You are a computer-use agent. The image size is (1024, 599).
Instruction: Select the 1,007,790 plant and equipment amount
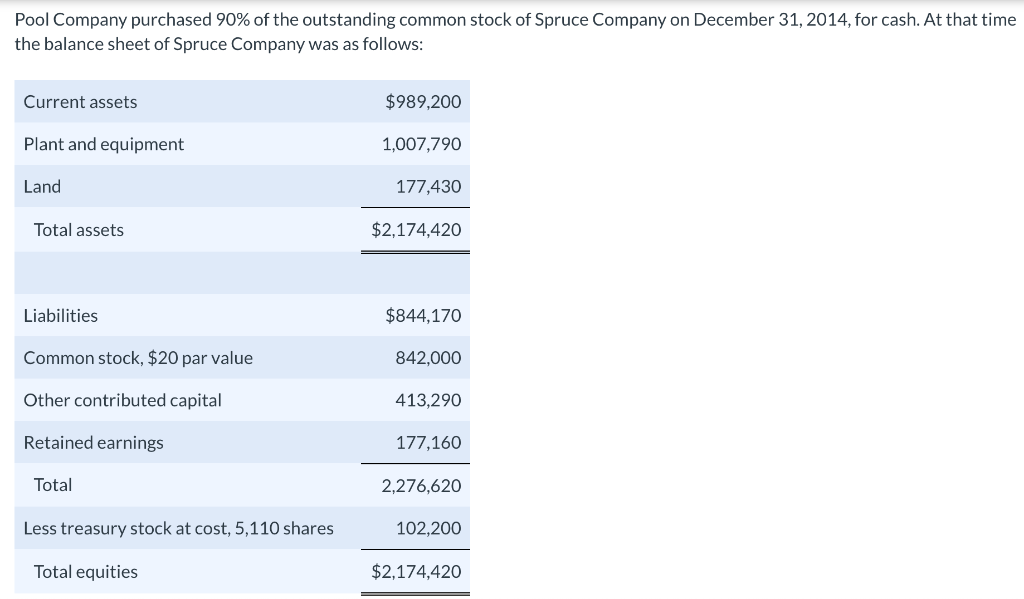pos(421,144)
